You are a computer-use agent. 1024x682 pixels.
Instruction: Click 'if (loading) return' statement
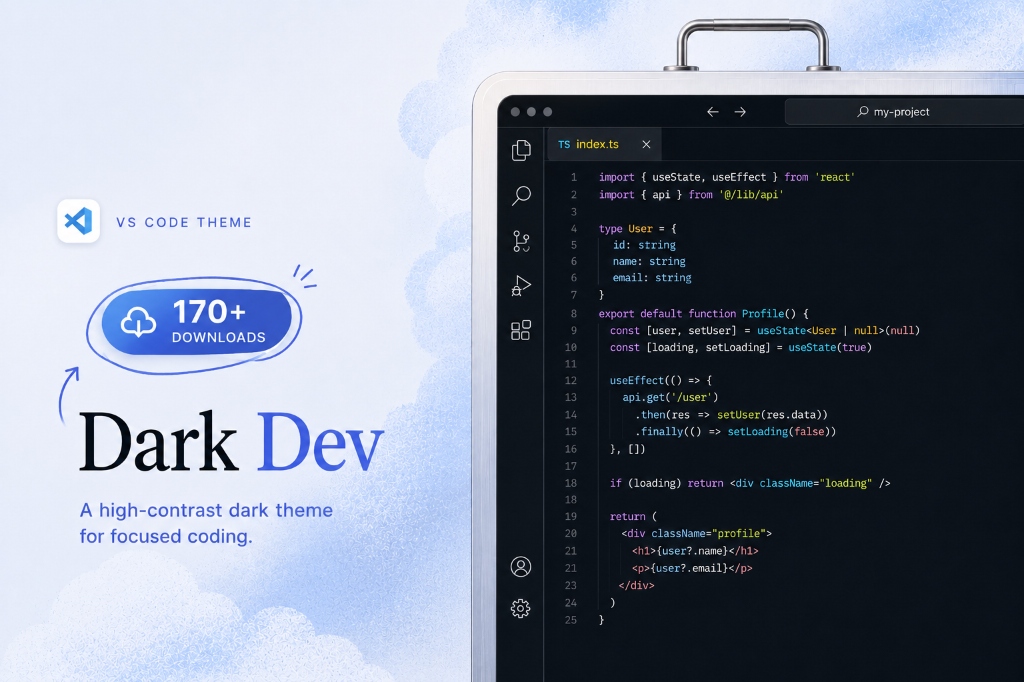pos(666,483)
